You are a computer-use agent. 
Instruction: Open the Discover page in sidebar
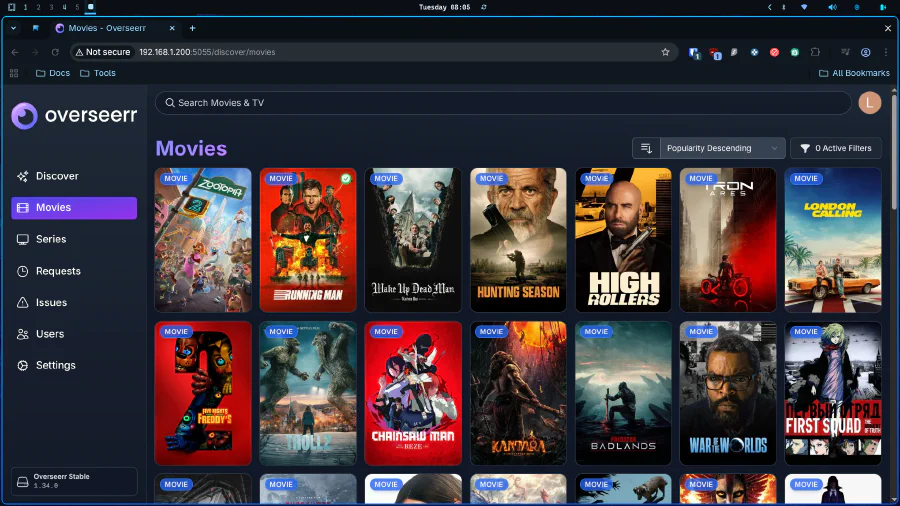56,176
